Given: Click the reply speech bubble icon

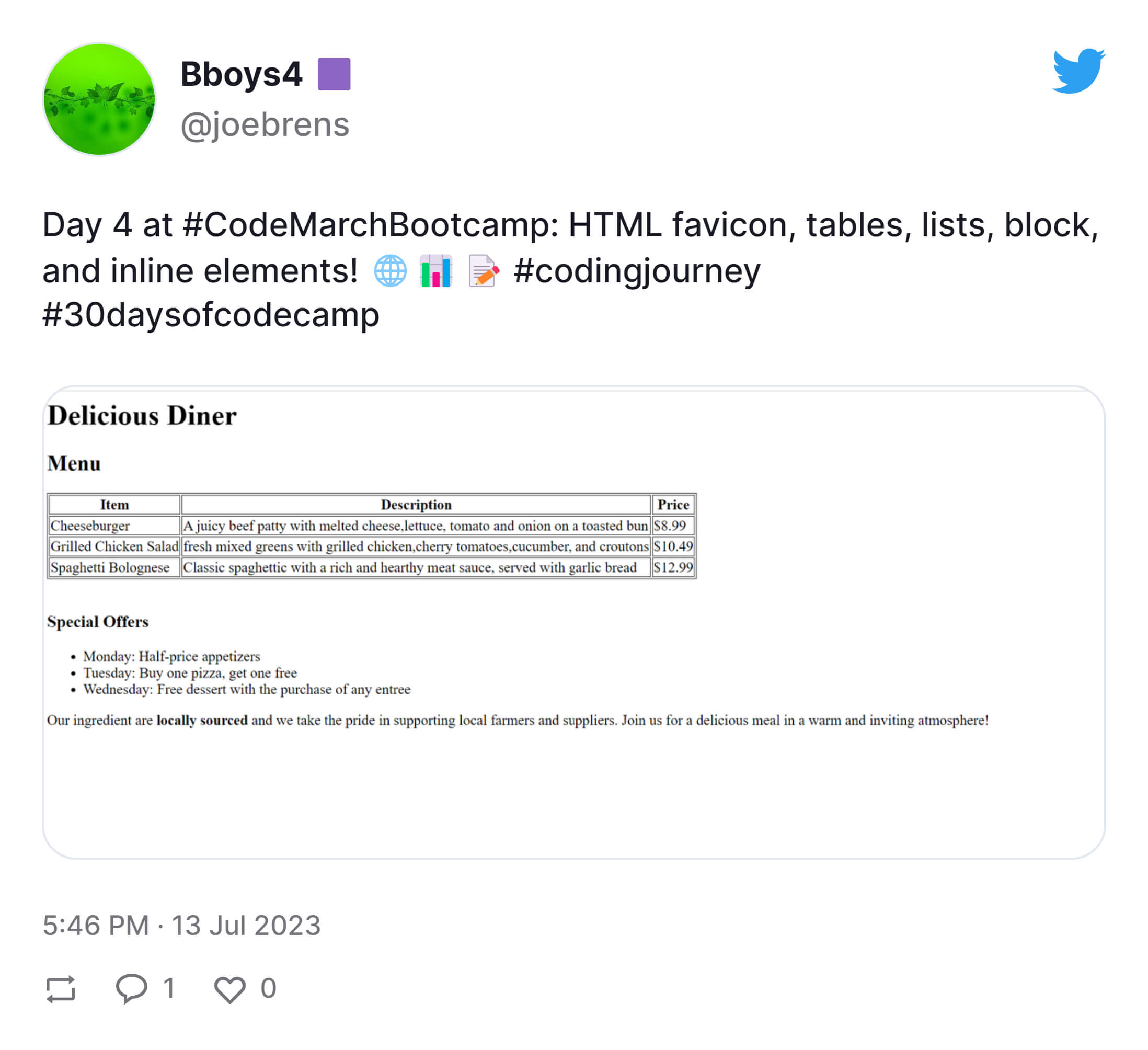Looking at the screenshot, I should [x=132, y=988].
